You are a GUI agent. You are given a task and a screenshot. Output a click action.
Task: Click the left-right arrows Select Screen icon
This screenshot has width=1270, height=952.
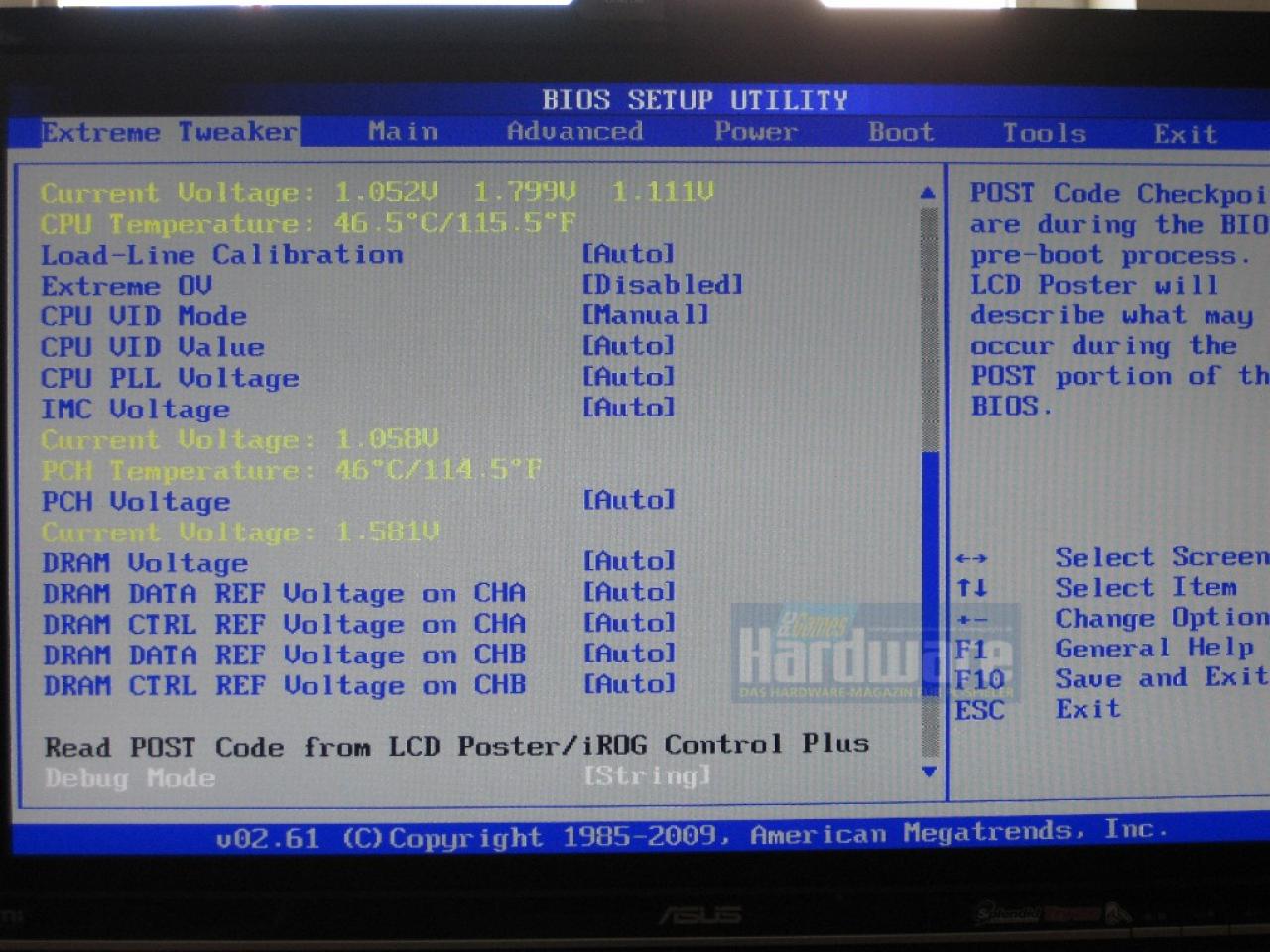tap(971, 558)
